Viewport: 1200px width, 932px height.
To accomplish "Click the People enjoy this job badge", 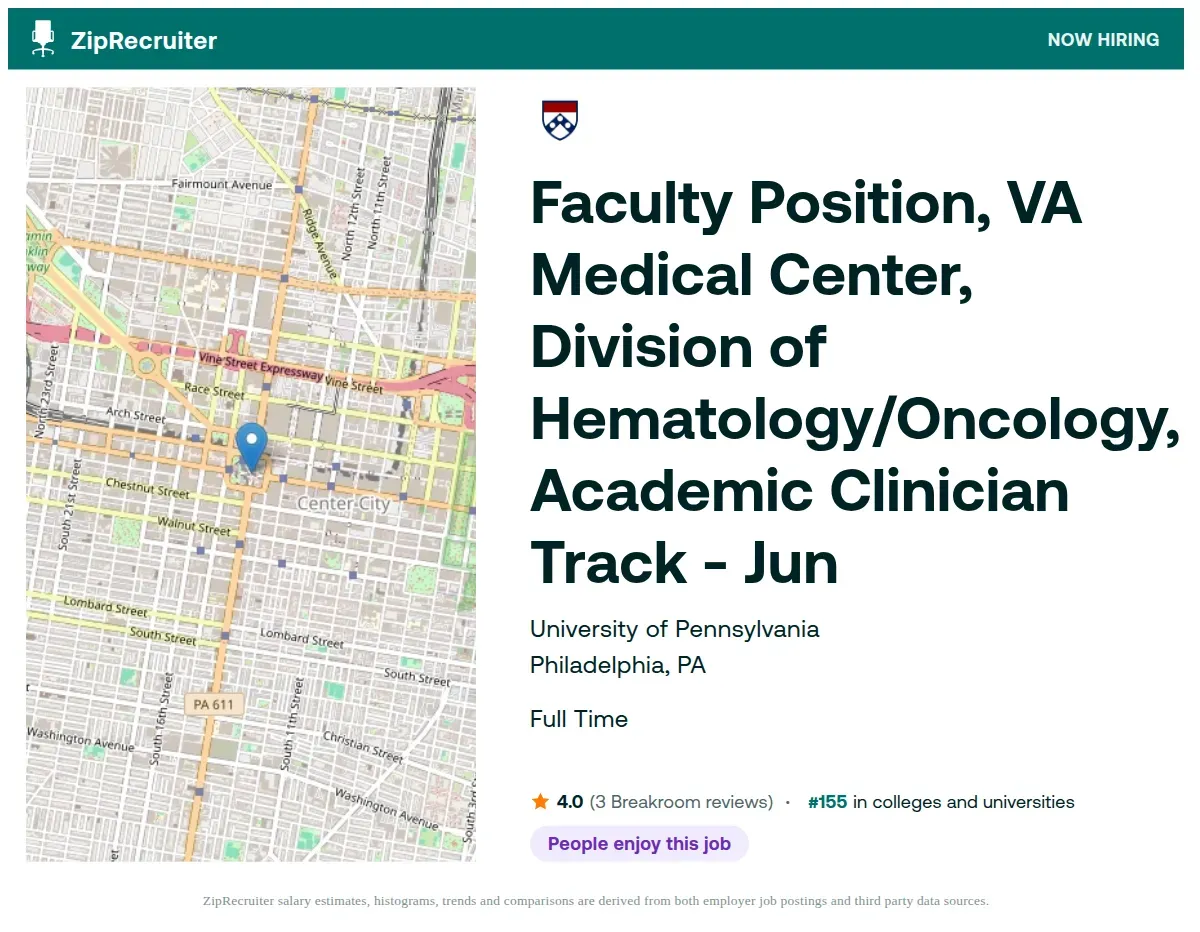I will click(639, 843).
